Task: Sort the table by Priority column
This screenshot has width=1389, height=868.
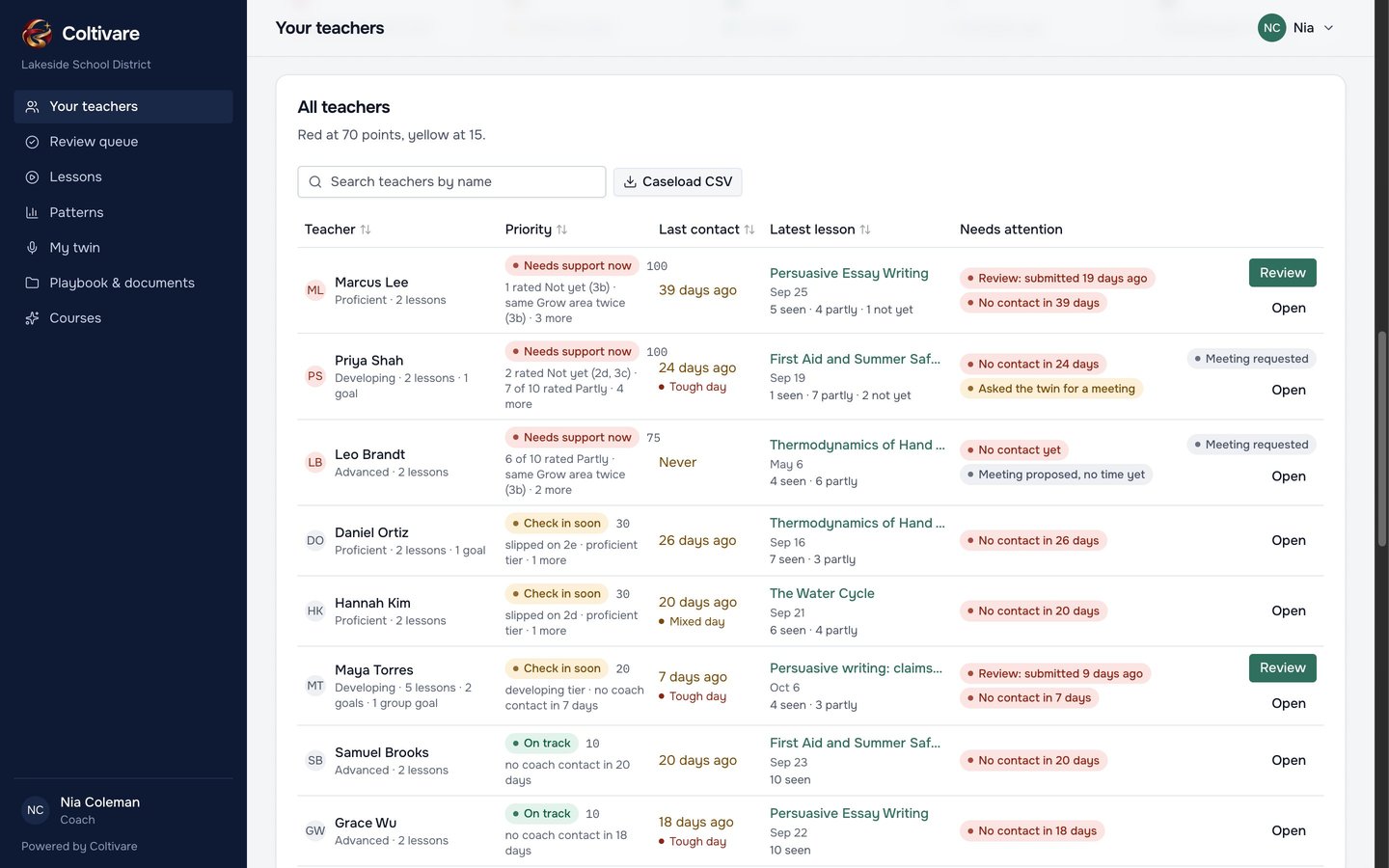Action: [536, 230]
